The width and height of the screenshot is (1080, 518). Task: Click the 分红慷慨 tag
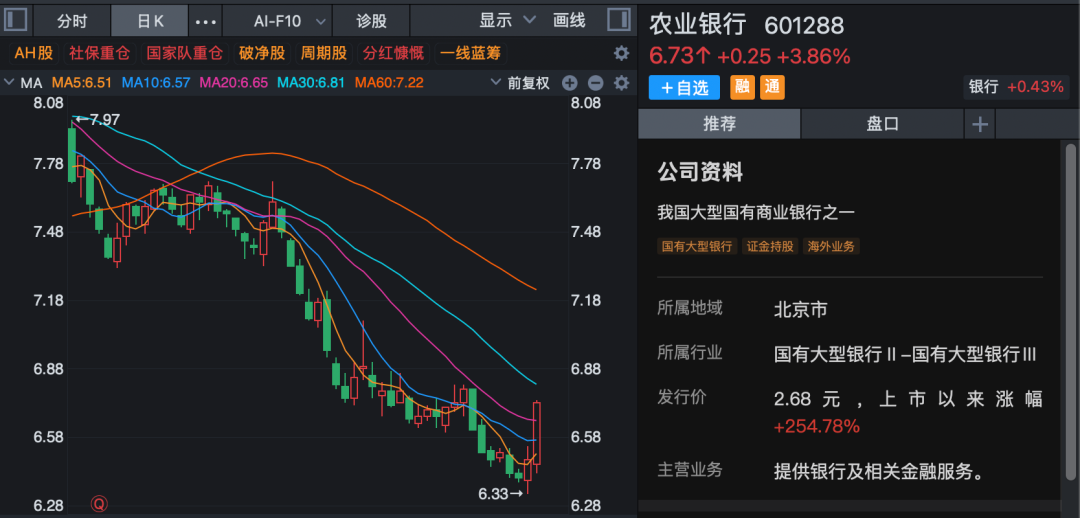(393, 53)
